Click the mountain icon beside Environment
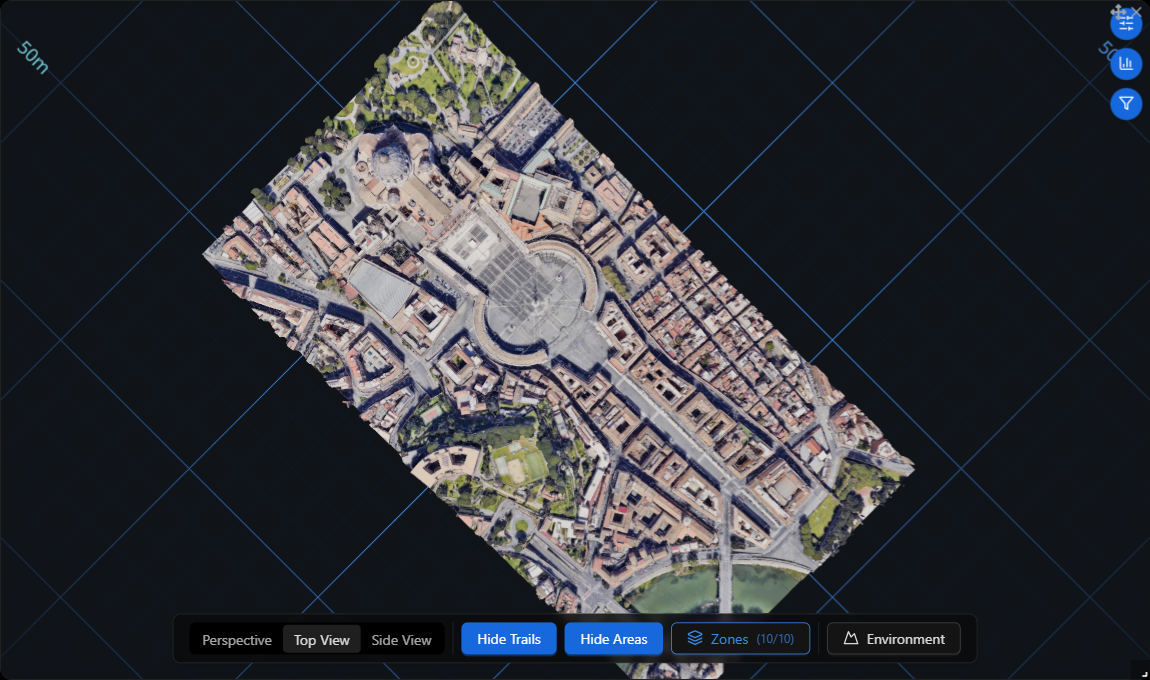 coord(851,638)
